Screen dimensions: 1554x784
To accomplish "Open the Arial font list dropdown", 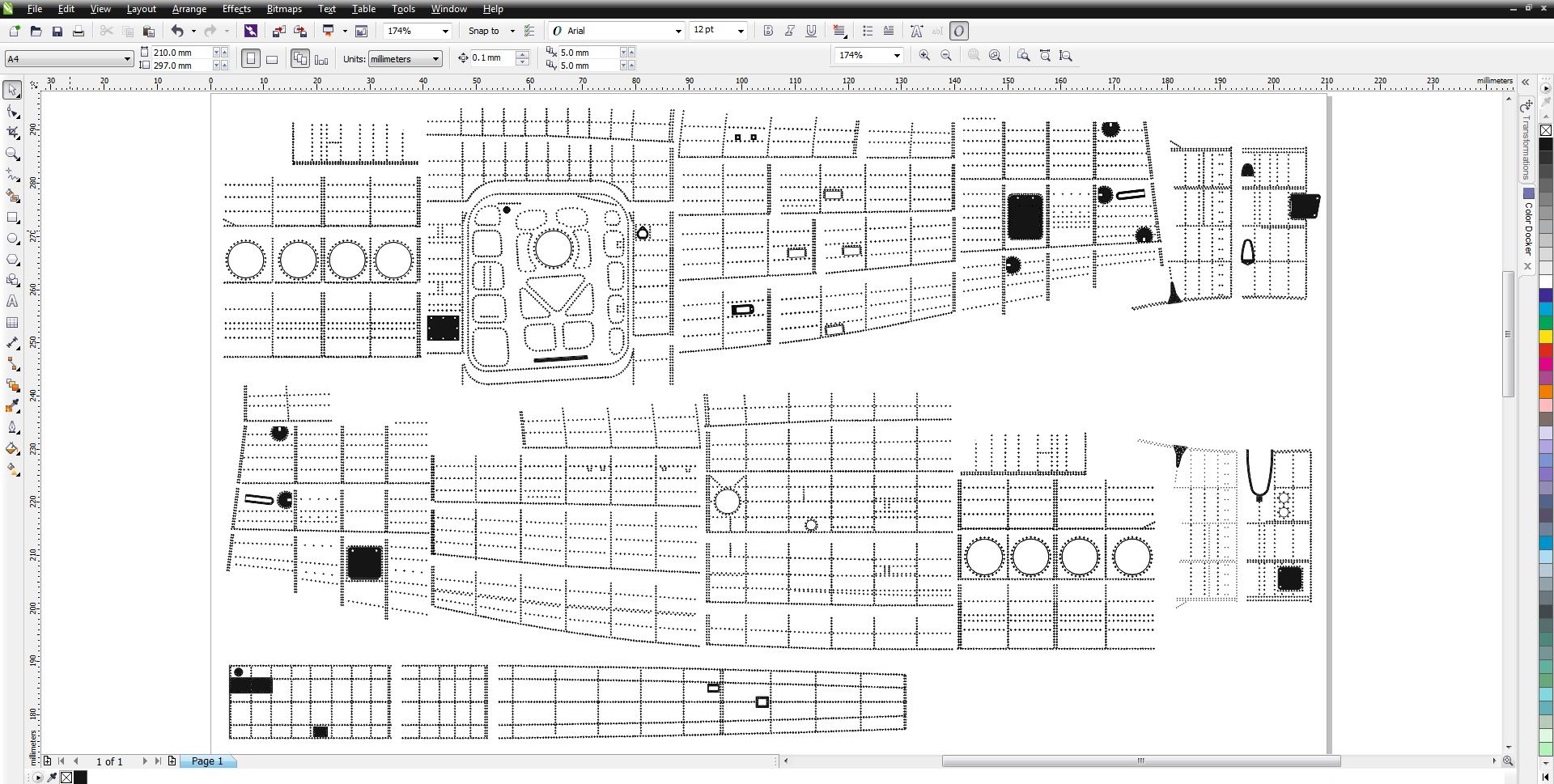I will (x=678, y=32).
